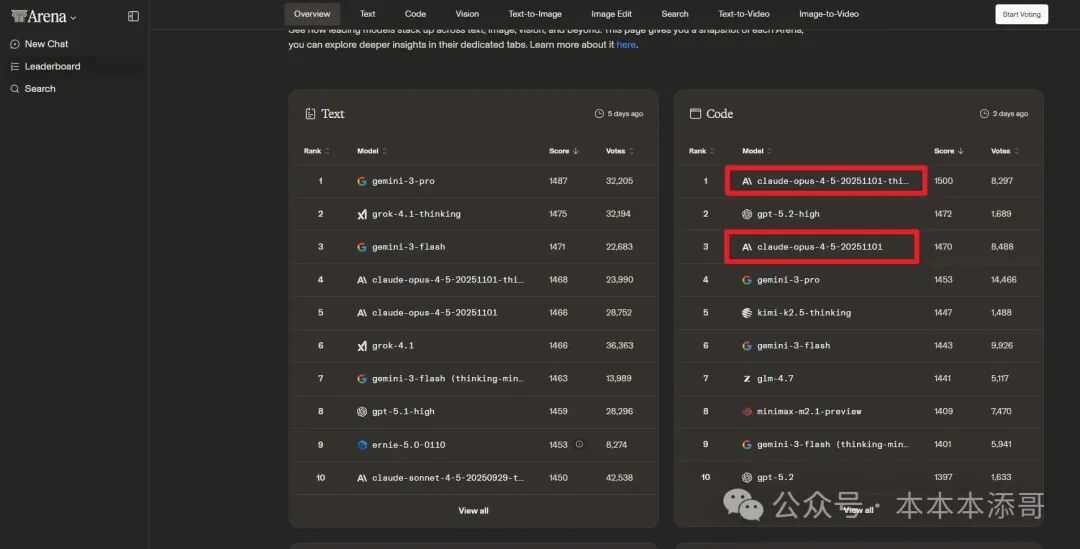The width and height of the screenshot is (1080, 549).
Task: Click OpenAI icon beside gpt-5.1-high
Action: tap(362, 412)
